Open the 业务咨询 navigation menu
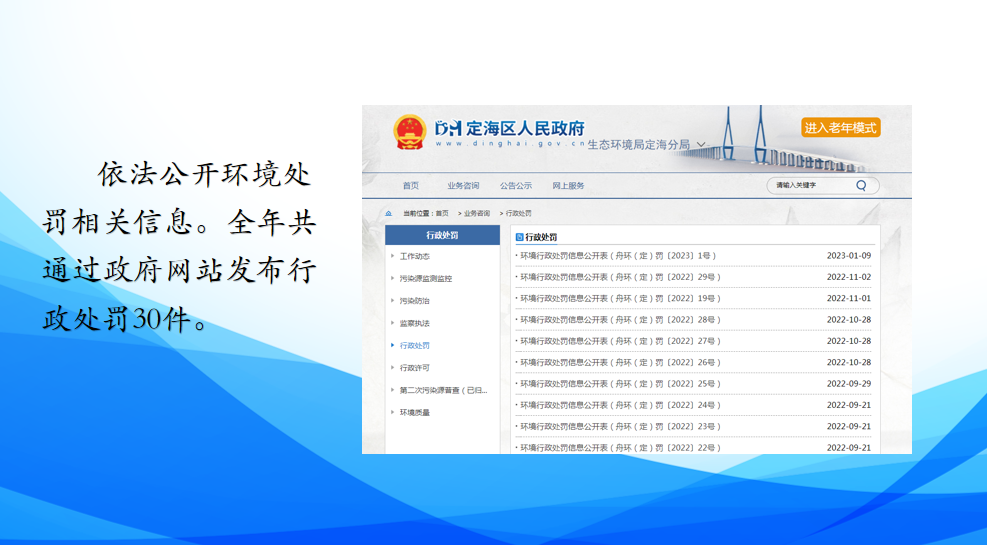The height and width of the screenshot is (545, 987). pos(463,186)
